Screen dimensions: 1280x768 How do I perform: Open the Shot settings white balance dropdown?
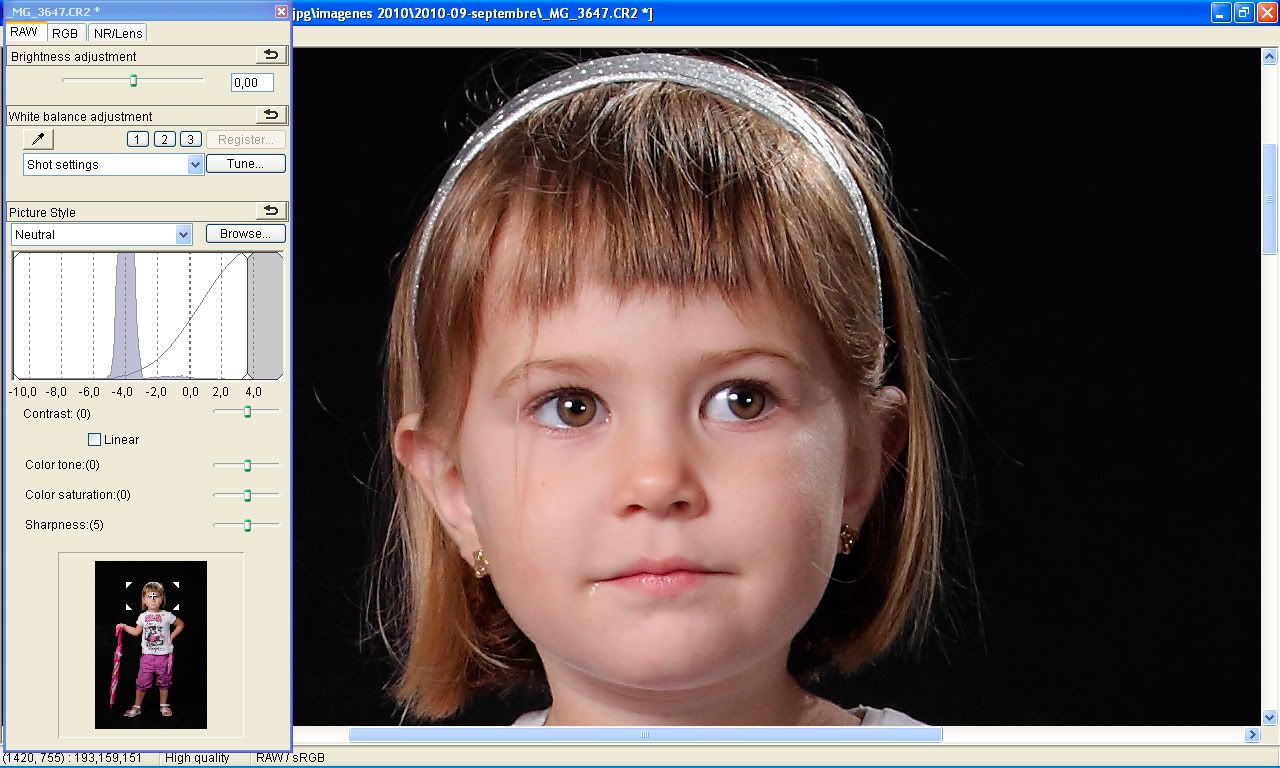click(x=195, y=164)
